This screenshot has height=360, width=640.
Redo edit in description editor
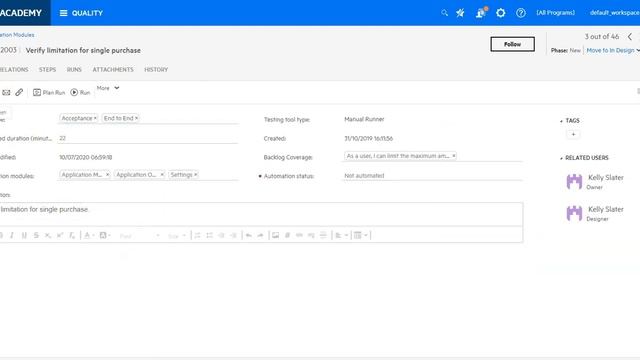tap(260, 236)
